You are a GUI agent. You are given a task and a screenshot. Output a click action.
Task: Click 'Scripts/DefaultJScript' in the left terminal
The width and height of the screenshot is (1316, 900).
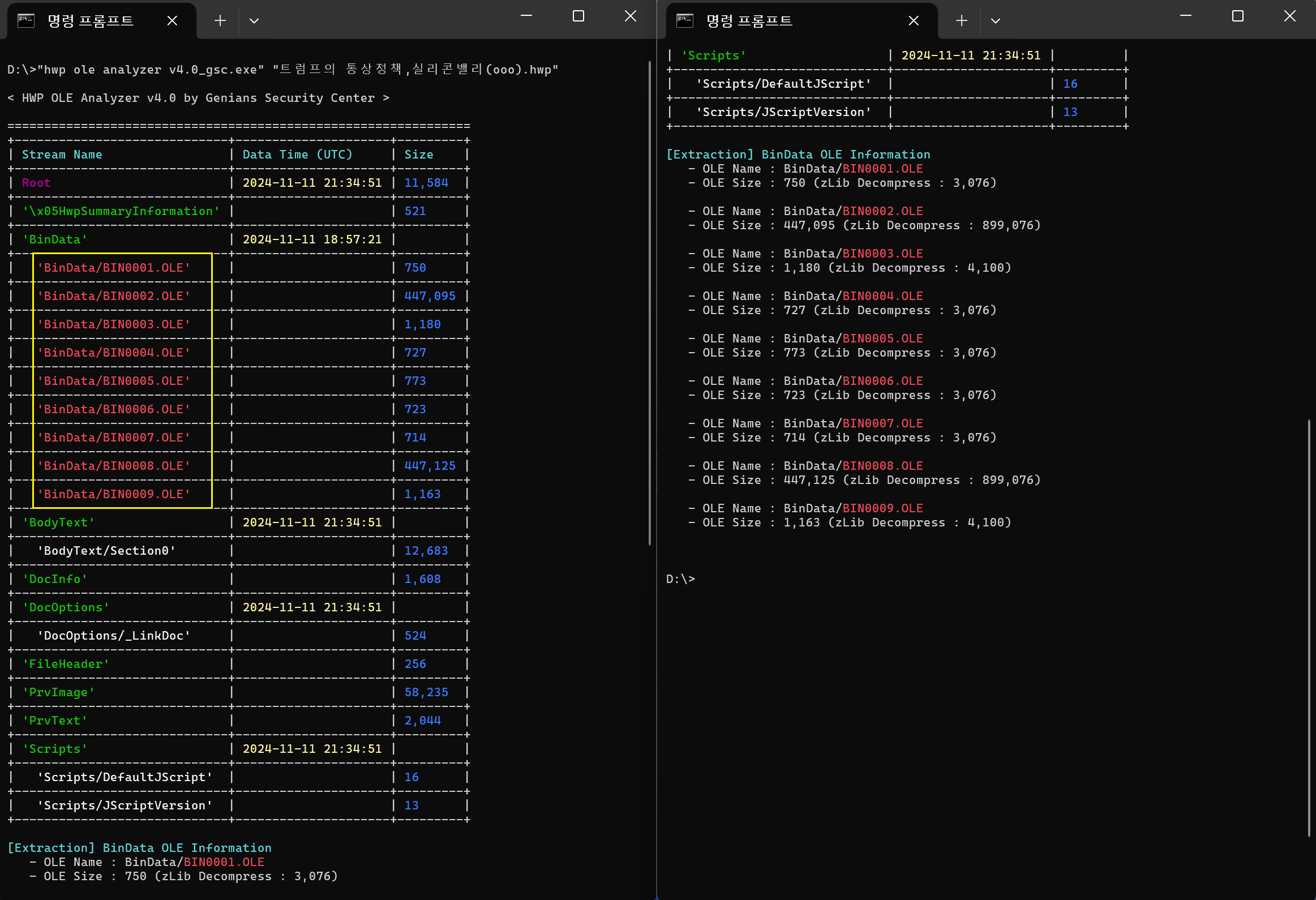pos(125,778)
